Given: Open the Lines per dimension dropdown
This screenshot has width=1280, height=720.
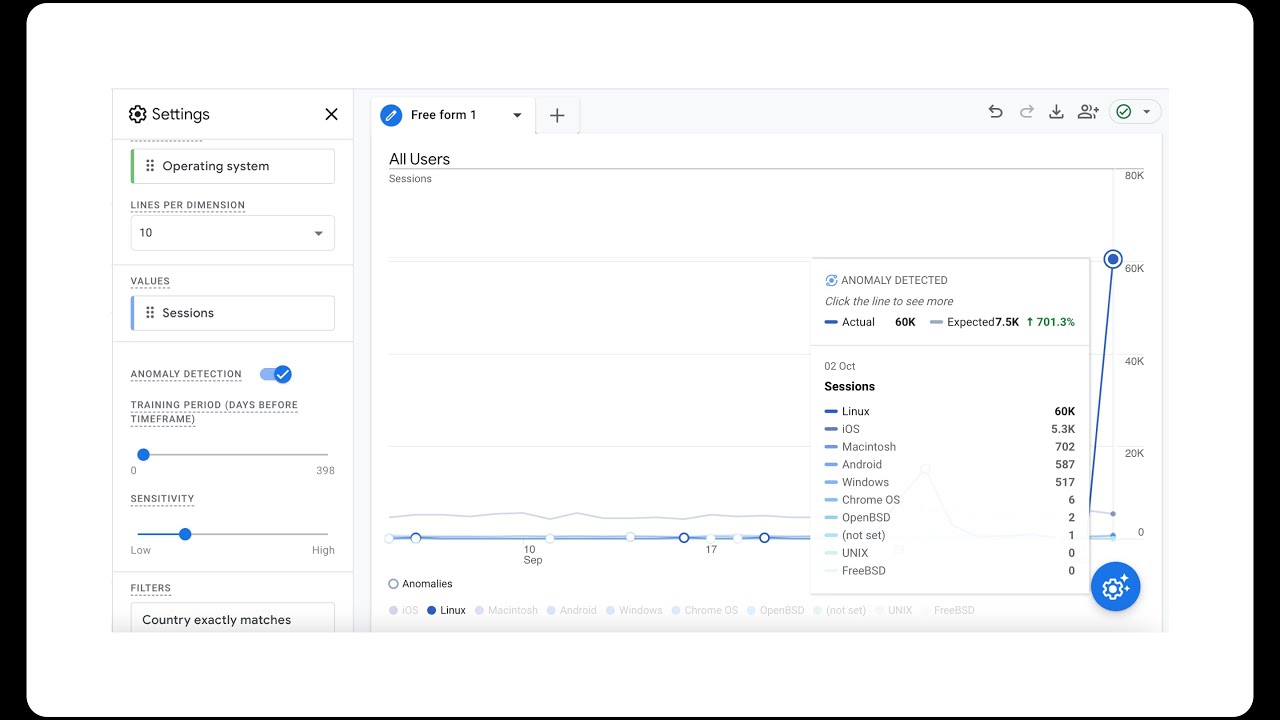Looking at the screenshot, I should click(x=233, y=233).
